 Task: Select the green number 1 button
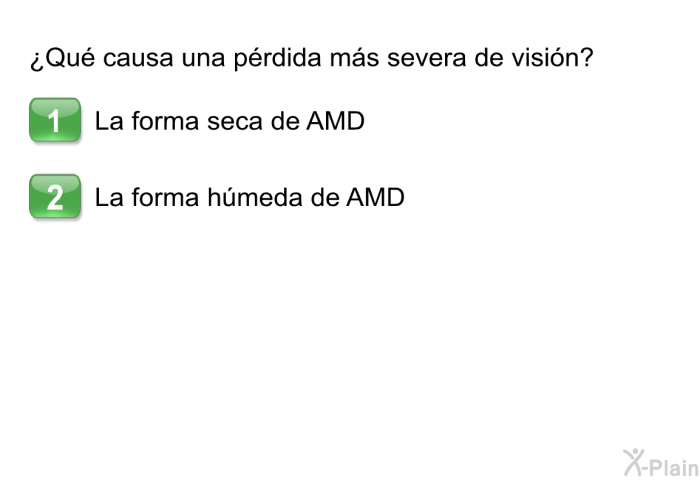[x=55, y=120]
